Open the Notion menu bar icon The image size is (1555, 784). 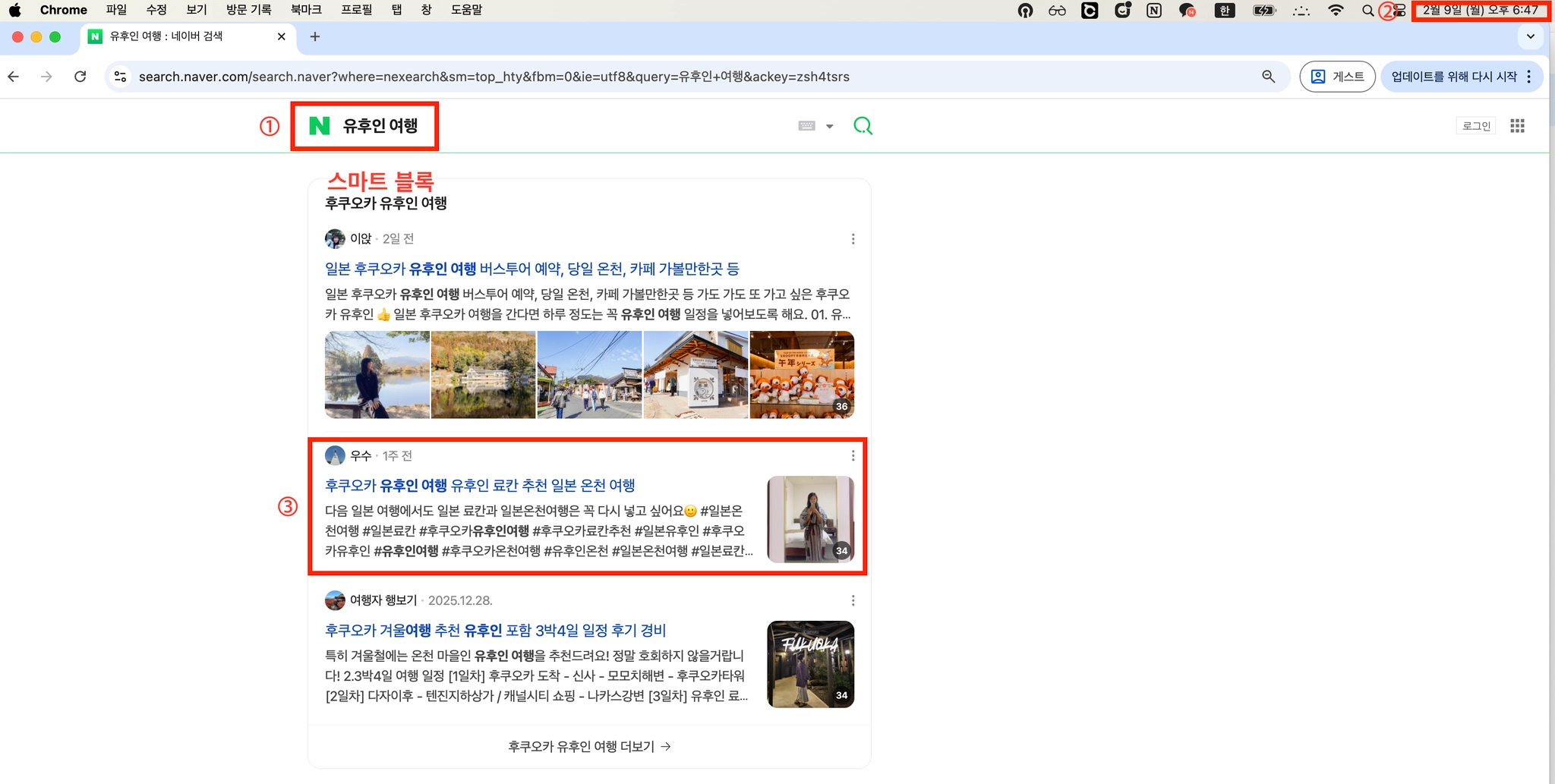pyautogui.click(x=1154, y=11)
